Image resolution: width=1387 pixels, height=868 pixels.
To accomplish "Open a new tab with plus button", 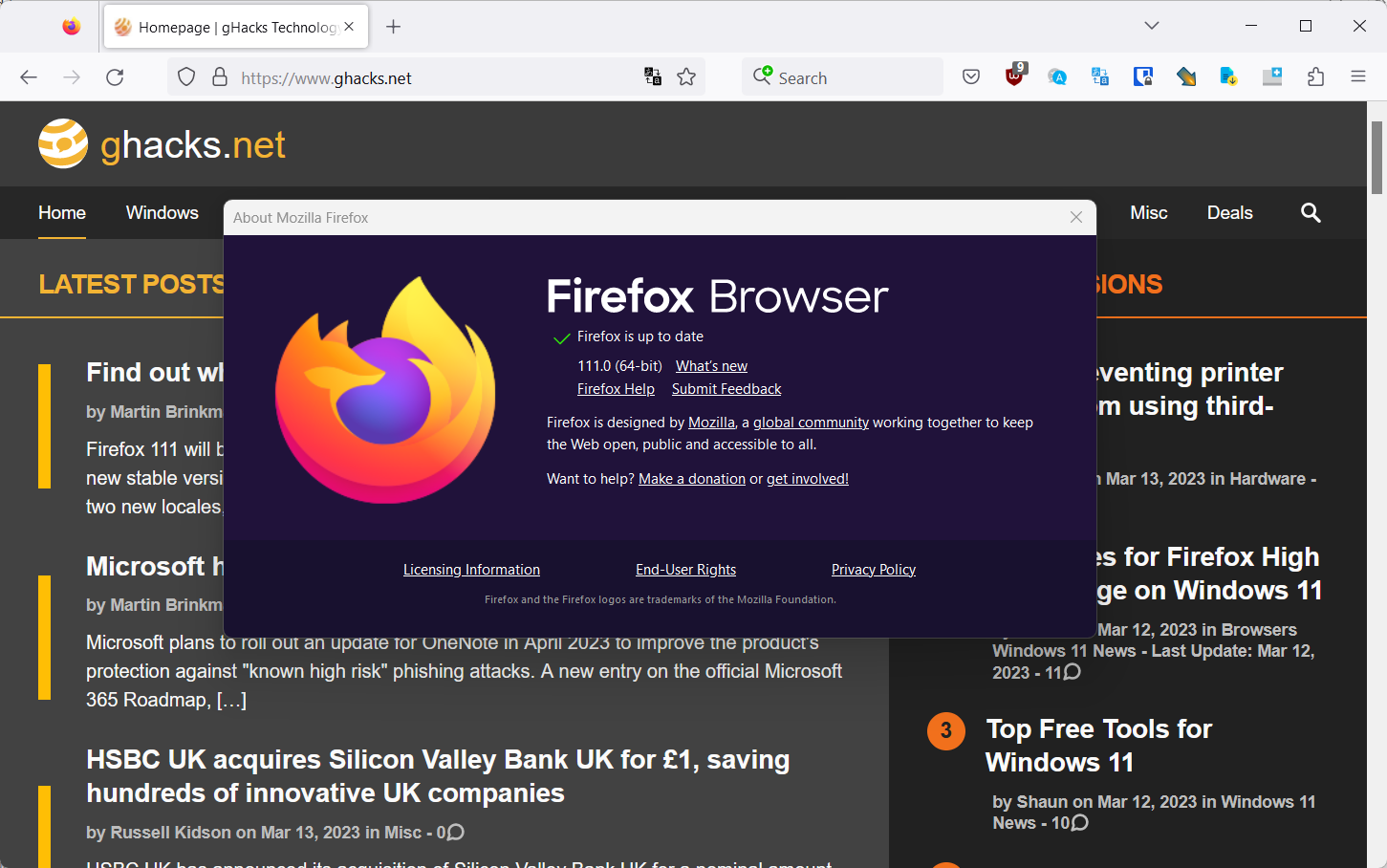I will [x=393, y=27].
